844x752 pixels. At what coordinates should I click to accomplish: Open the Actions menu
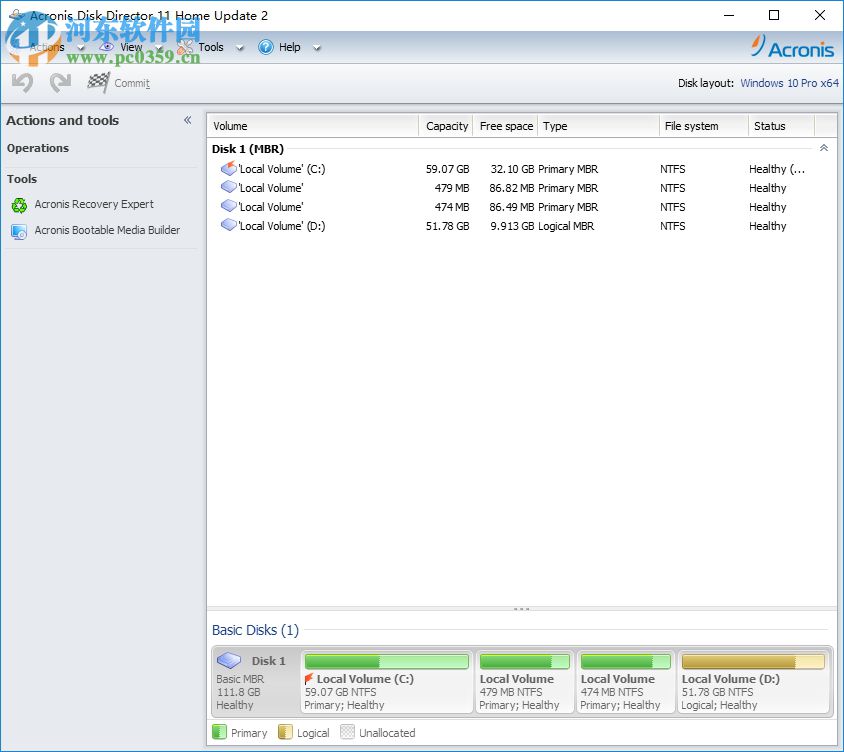(48, 47)
